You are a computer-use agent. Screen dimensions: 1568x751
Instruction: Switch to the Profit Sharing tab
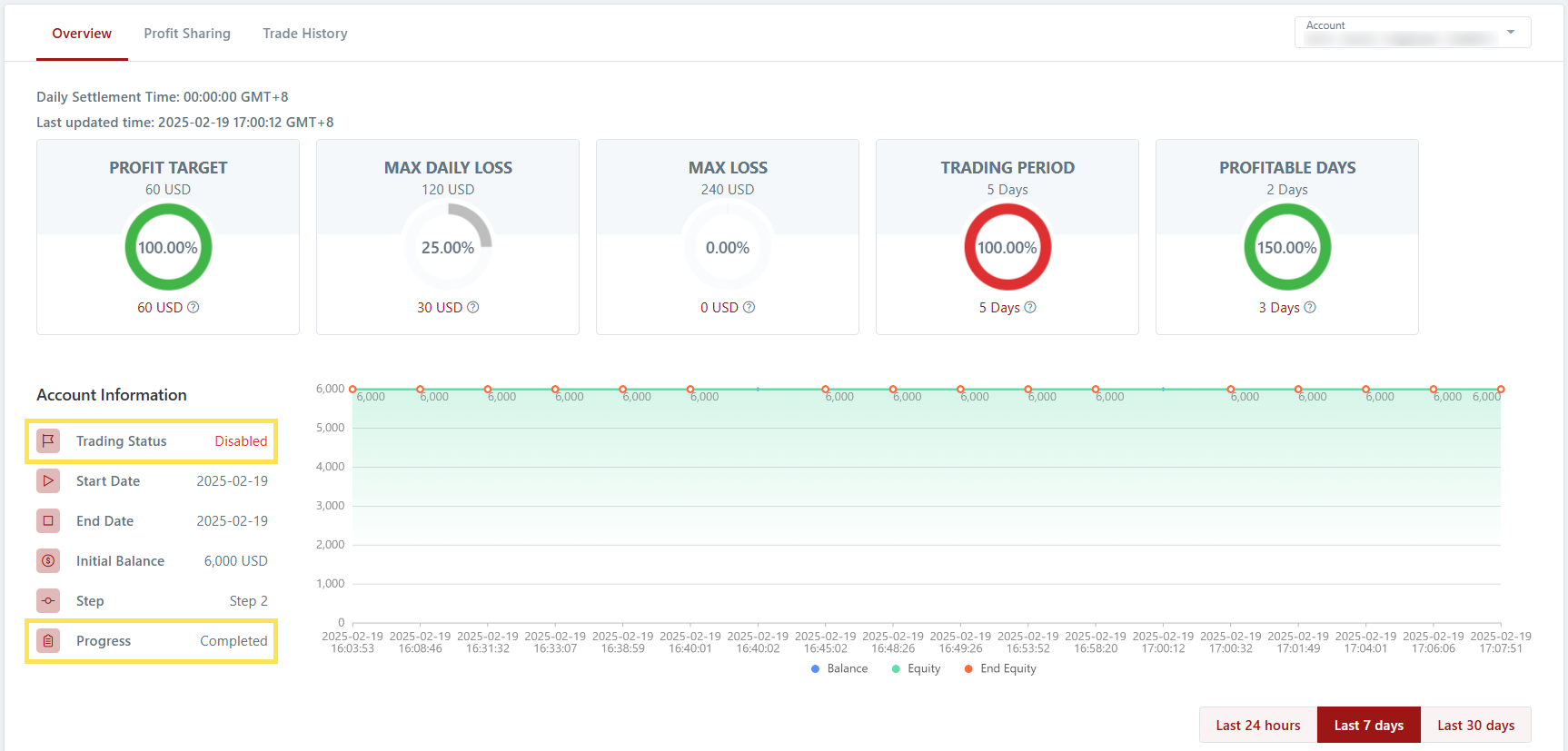click(x=187, y=34)
